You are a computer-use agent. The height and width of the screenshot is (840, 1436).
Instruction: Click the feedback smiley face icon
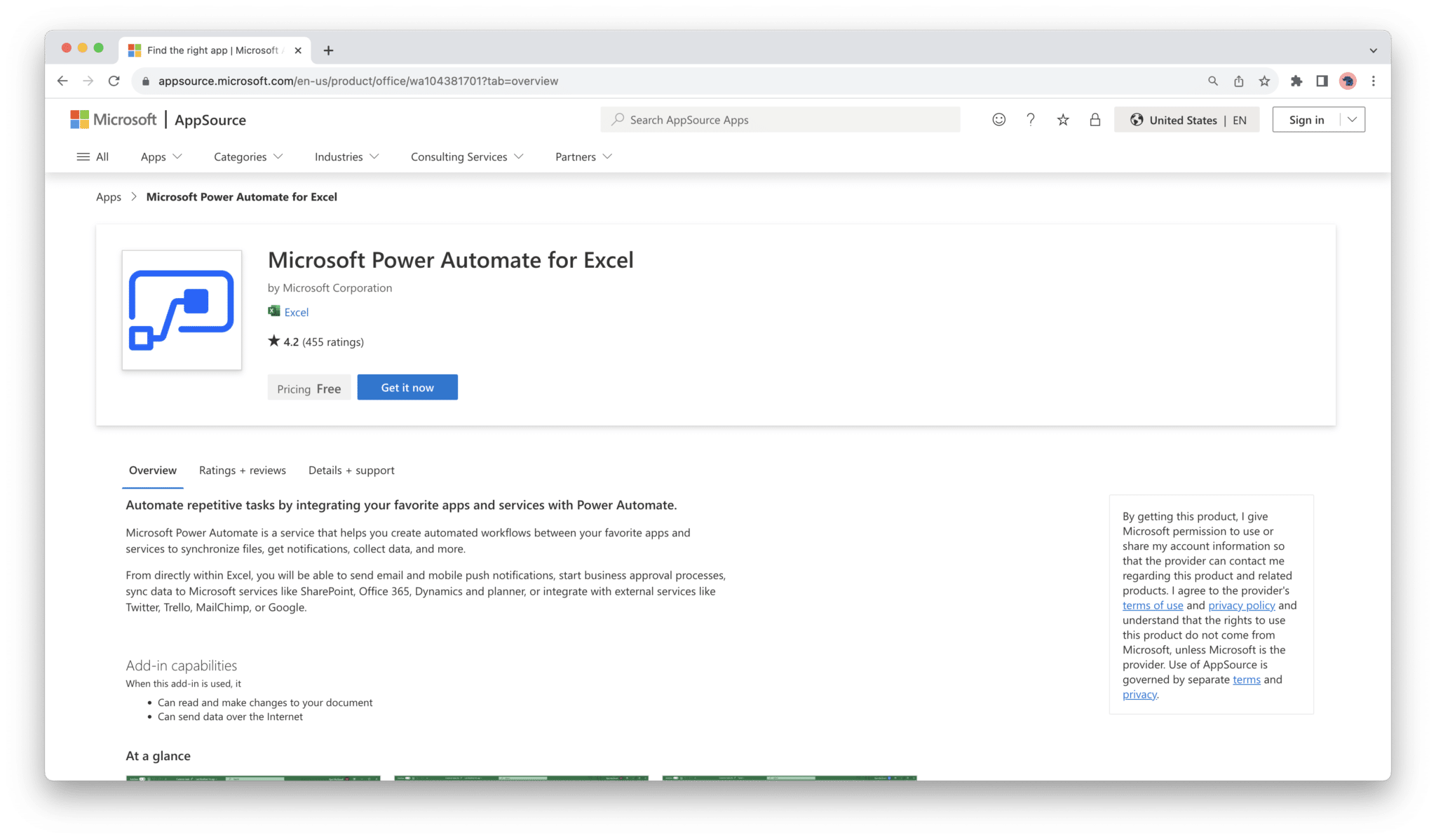[998, 120]
